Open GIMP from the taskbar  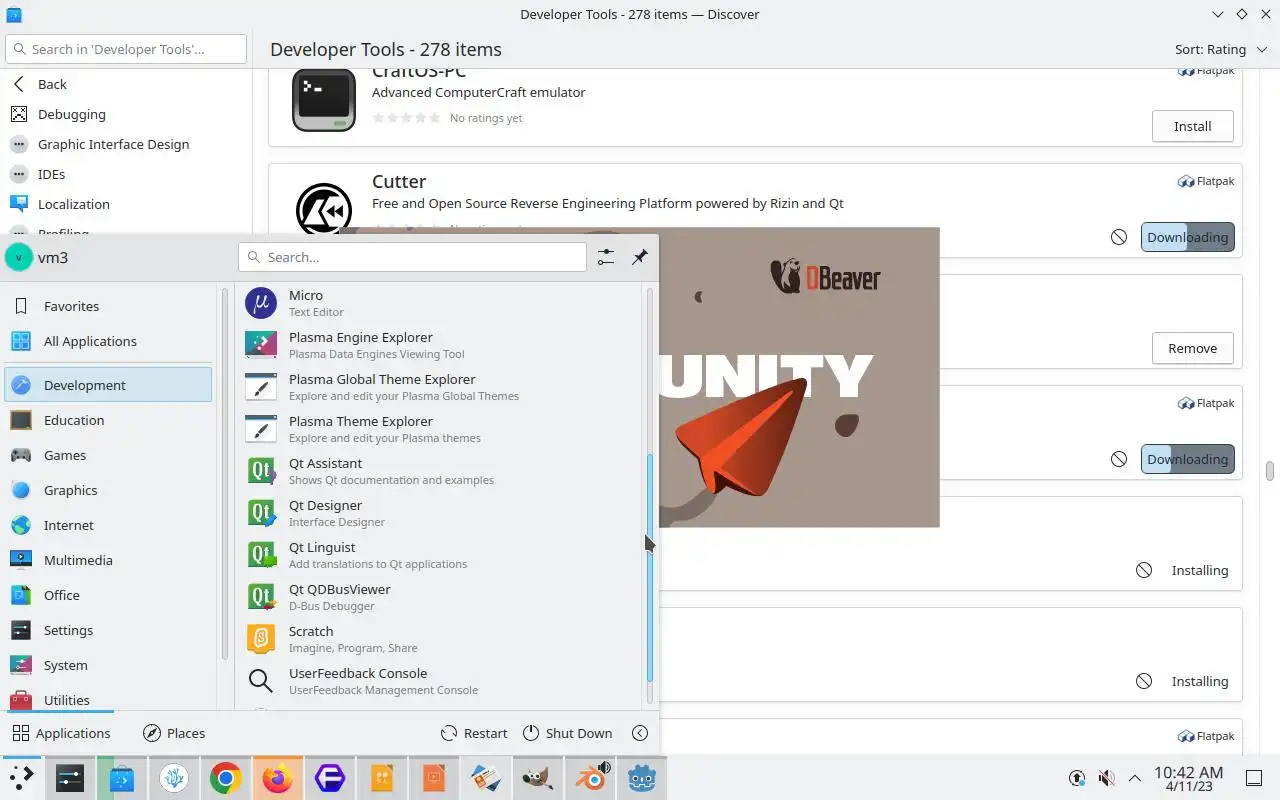[537, 777]
